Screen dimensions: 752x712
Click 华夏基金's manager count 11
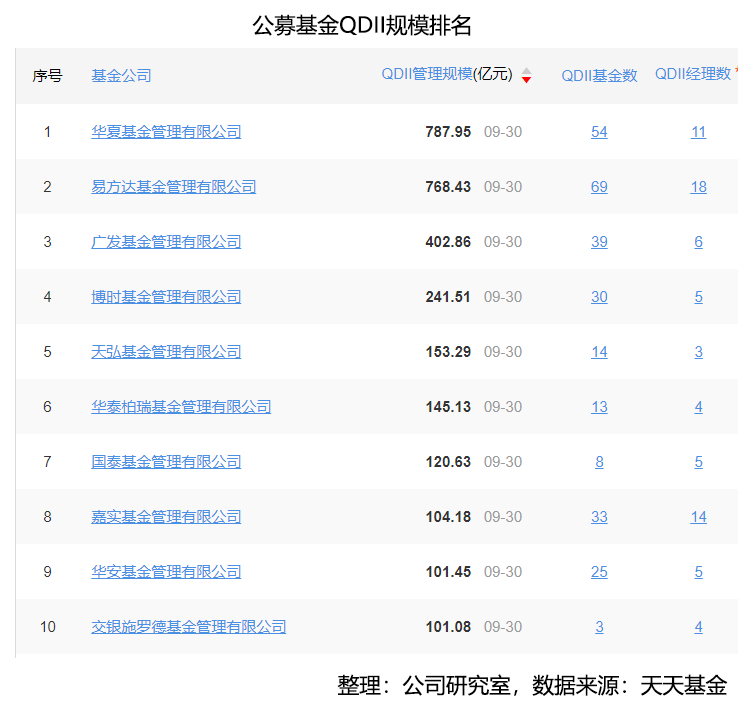click(x=698, y=132)
